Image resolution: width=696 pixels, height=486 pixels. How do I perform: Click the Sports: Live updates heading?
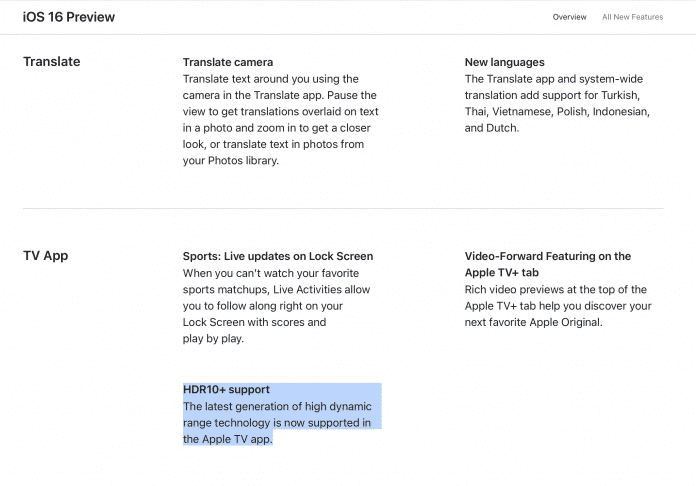(277, 256)
